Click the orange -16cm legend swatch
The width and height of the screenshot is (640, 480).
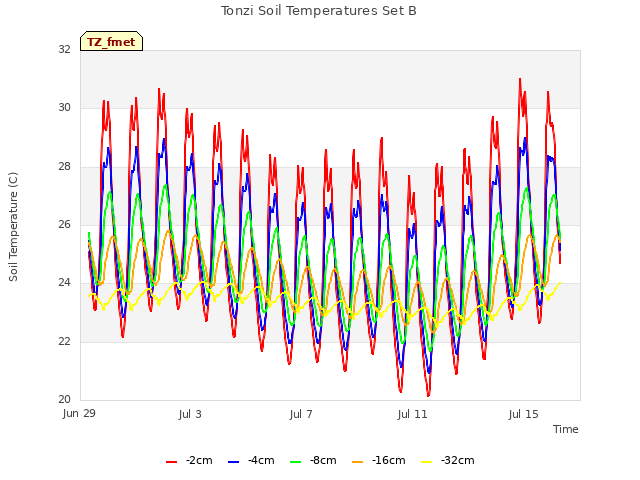coord(358,462)
